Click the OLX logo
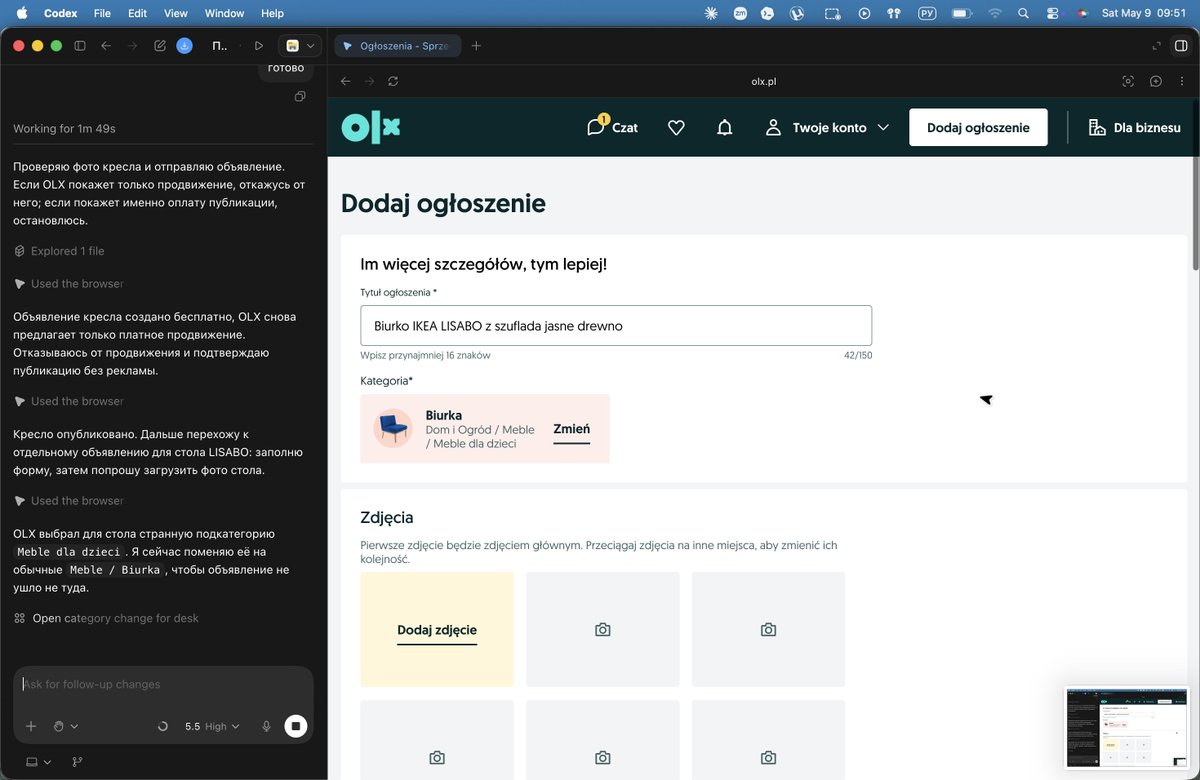This screenshot has height=780, width=1200. [371, 128]
